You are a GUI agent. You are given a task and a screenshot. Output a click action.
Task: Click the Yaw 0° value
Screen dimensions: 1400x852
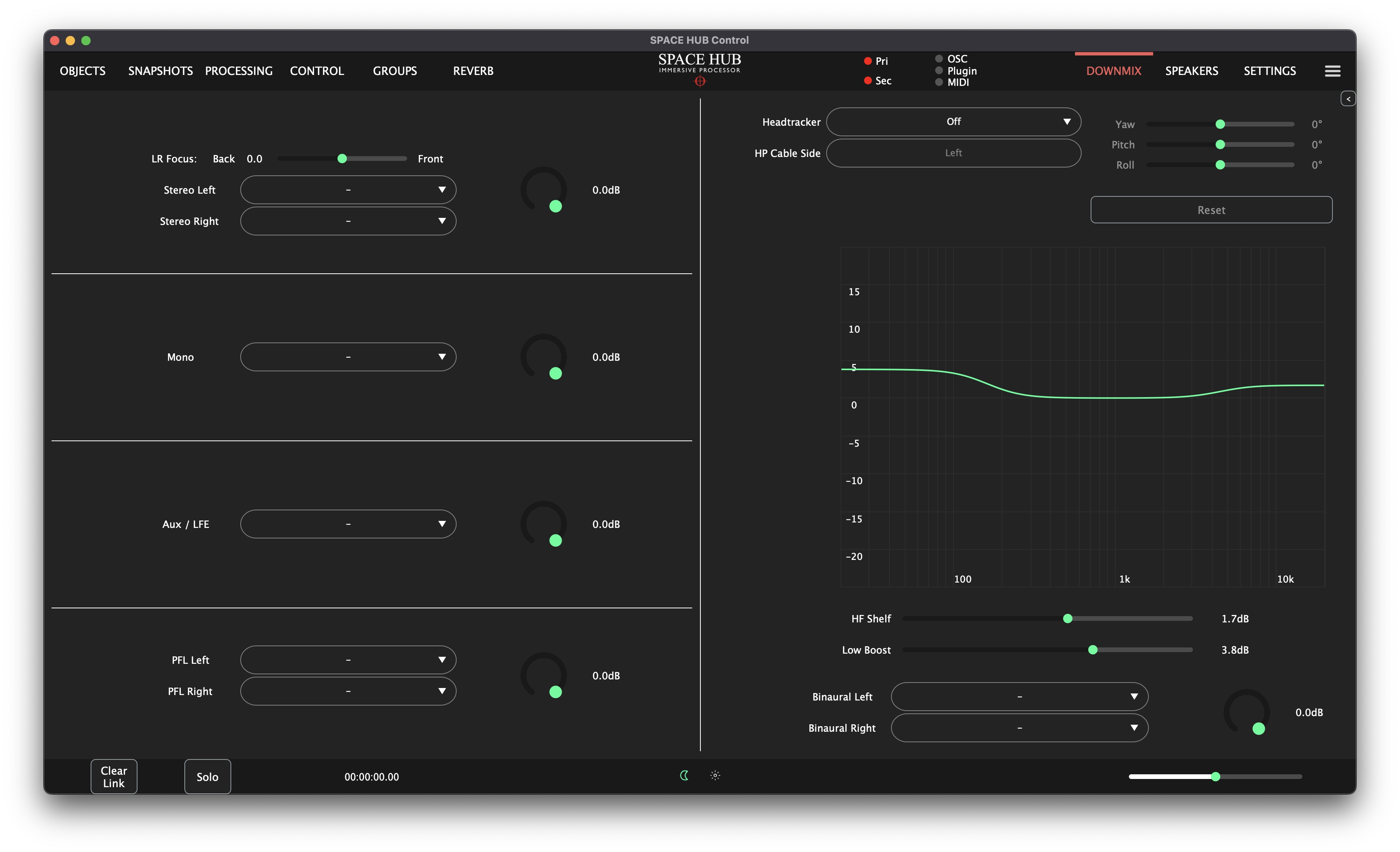click(1316, 125)
